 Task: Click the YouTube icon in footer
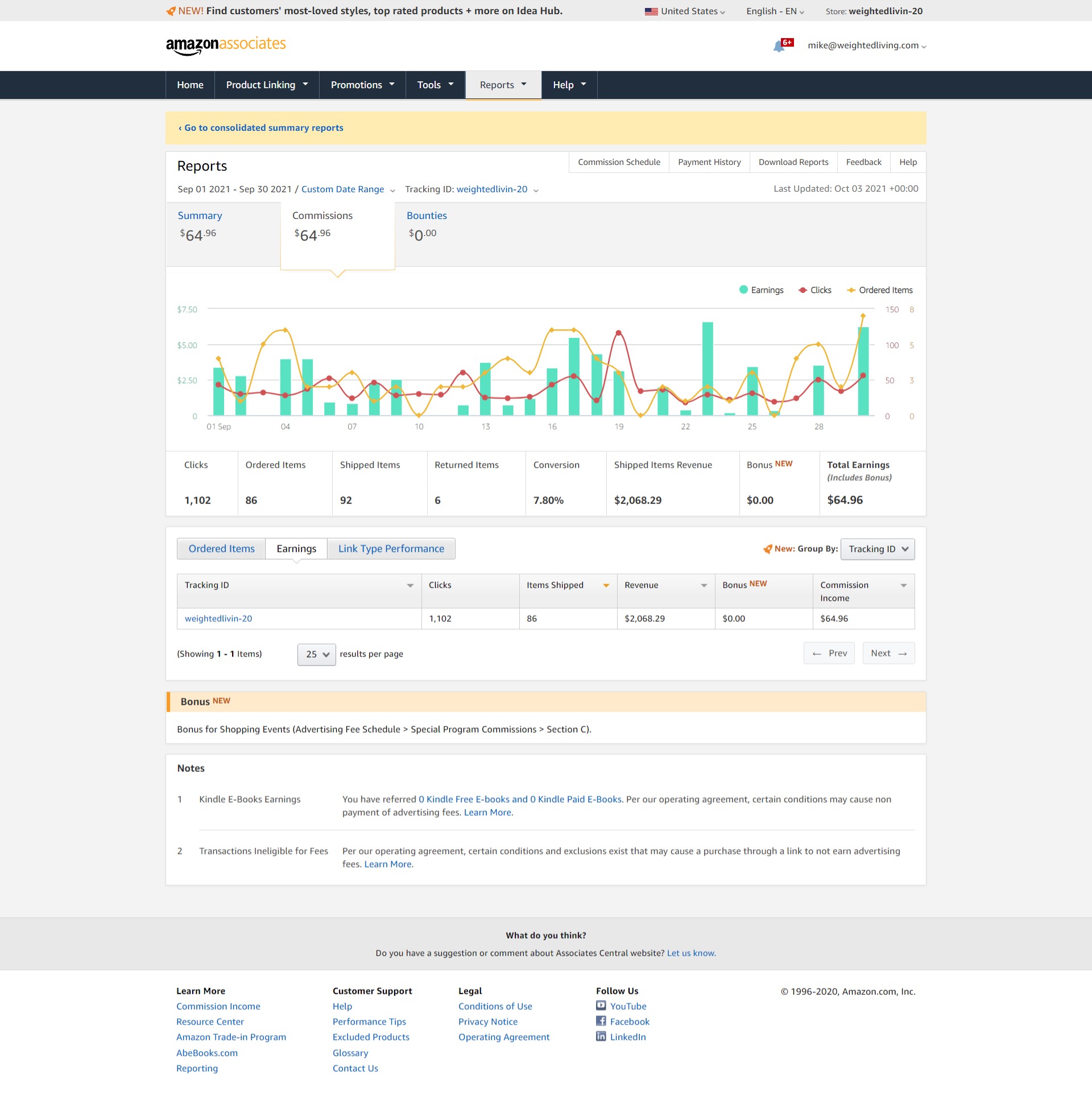point(601,1006)
